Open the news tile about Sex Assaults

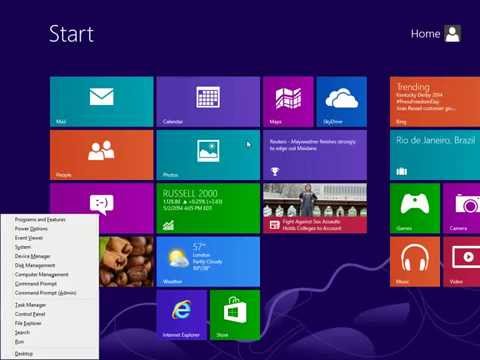point(315,208)
